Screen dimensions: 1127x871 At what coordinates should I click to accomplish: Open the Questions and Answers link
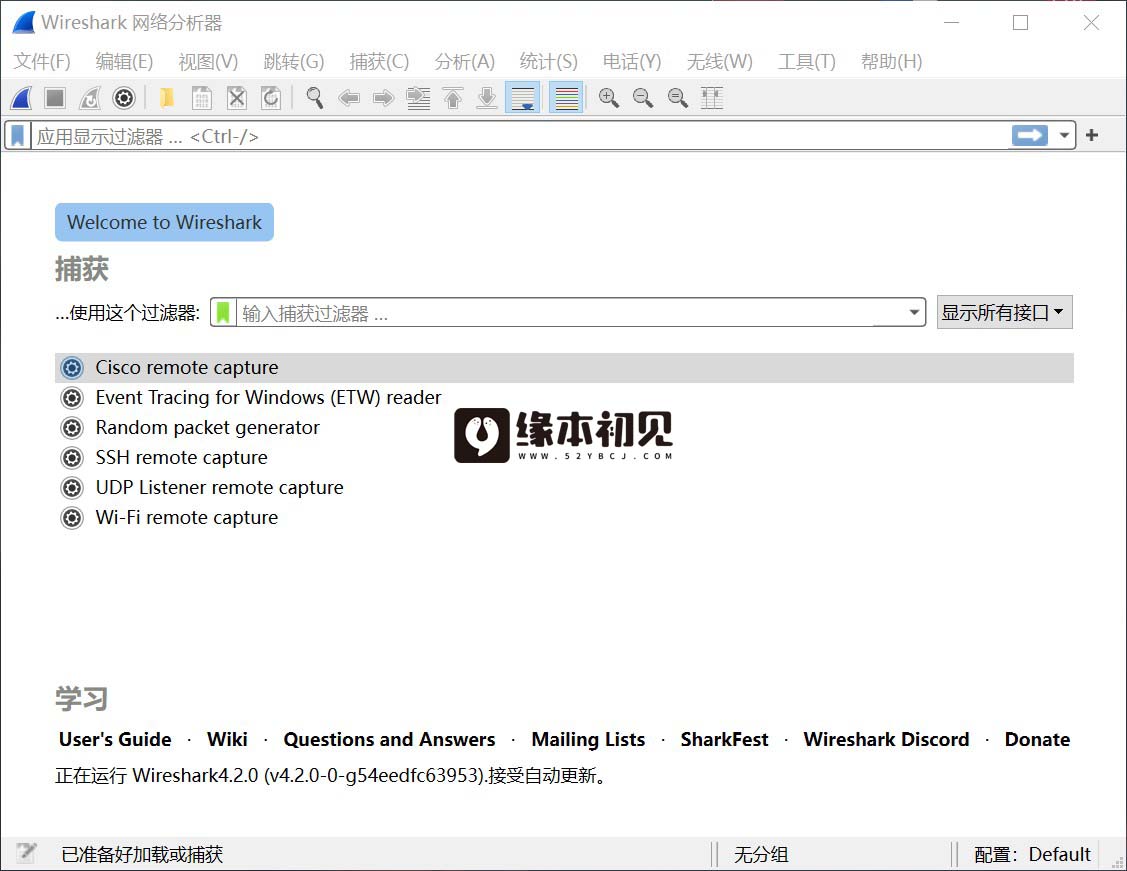click(389, 739)
